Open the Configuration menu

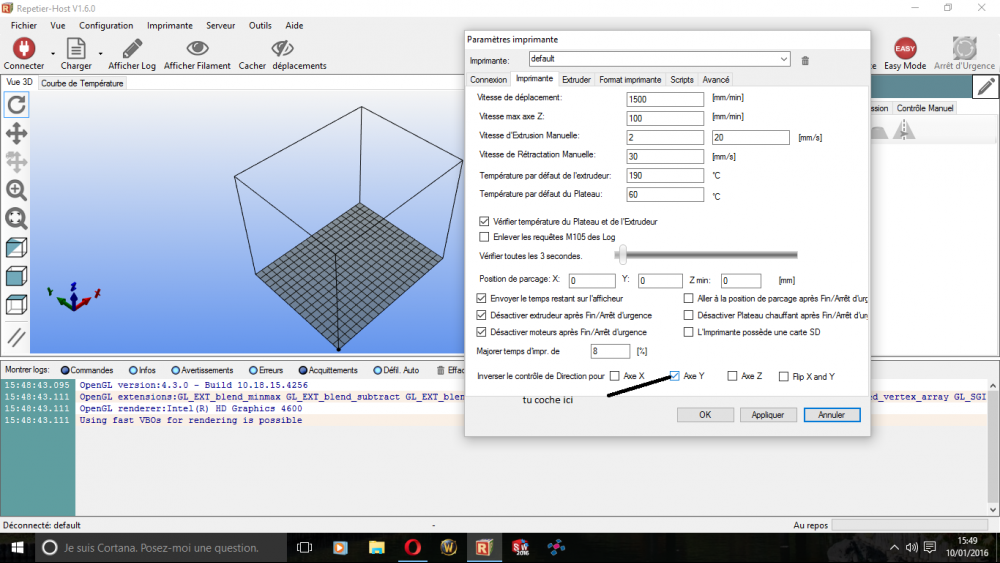(x=106, y=26)
